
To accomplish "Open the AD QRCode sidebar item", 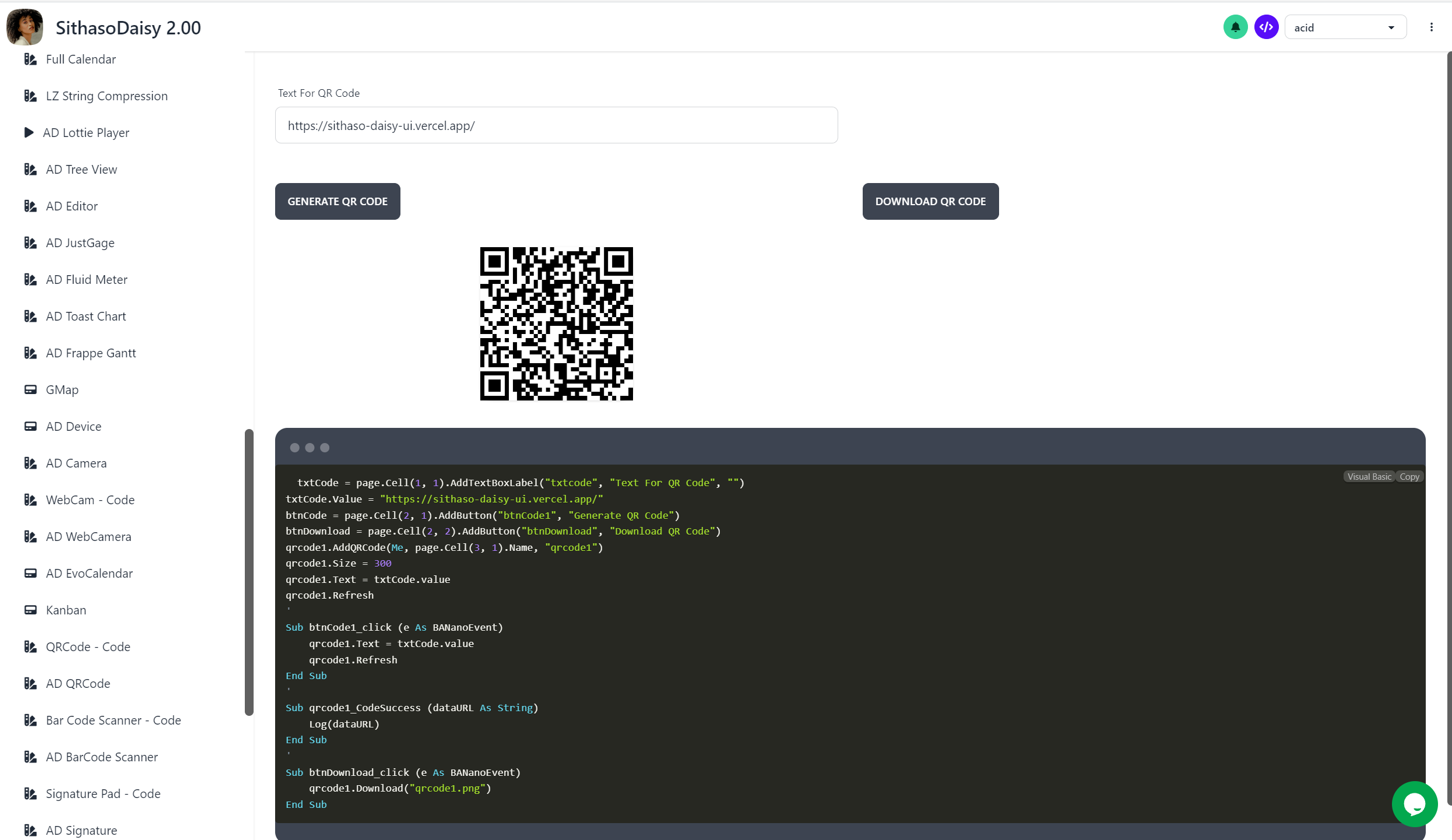I will pos(78,683).
